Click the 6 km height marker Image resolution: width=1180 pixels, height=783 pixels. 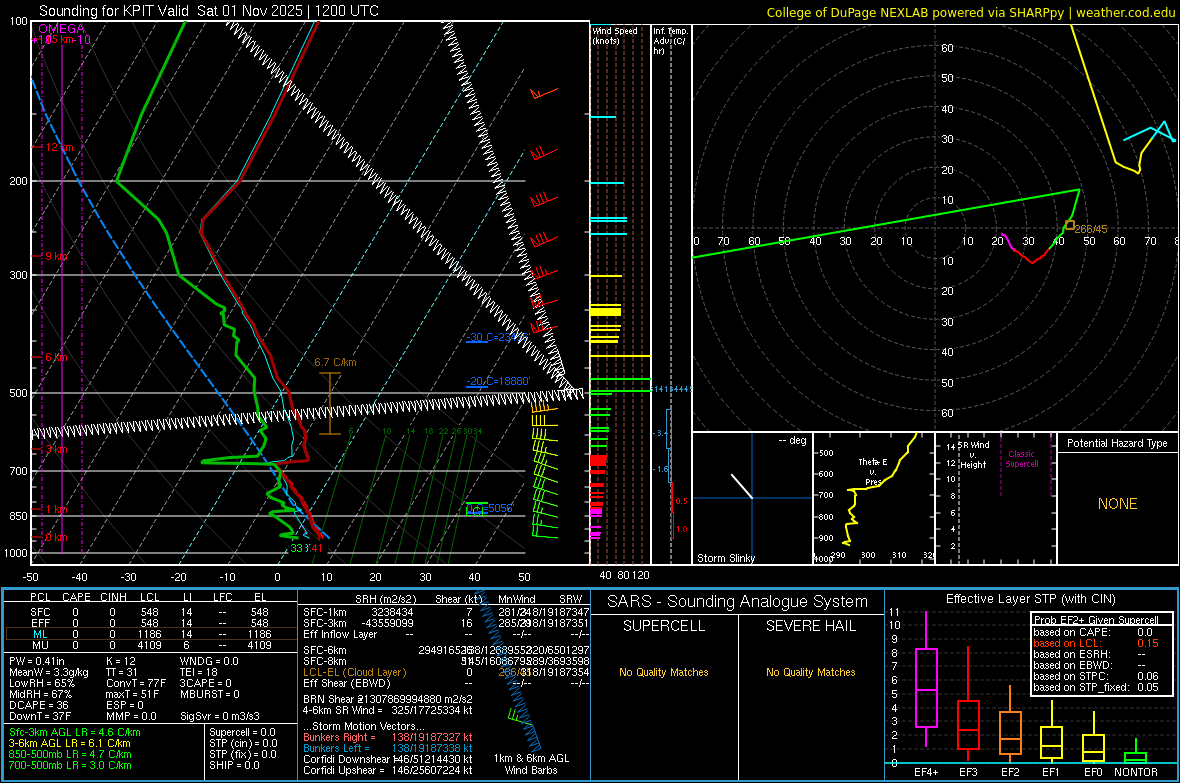56,358
